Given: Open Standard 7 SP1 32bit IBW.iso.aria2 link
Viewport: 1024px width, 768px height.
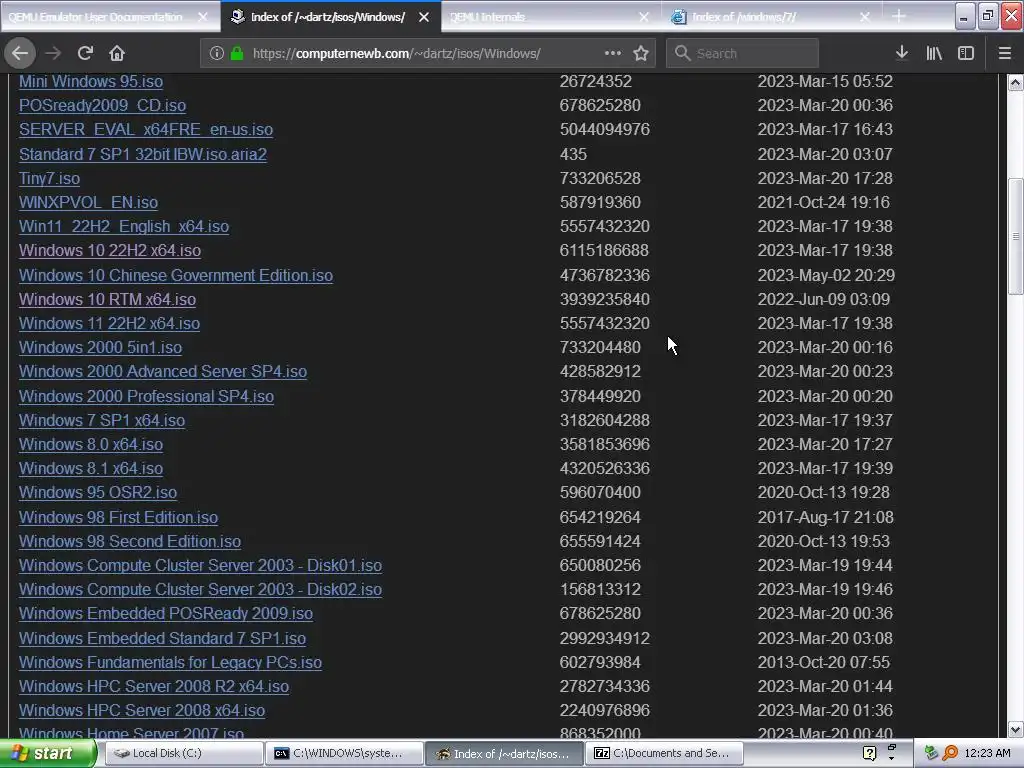Looking at the screenshot, I should (143, 154).
